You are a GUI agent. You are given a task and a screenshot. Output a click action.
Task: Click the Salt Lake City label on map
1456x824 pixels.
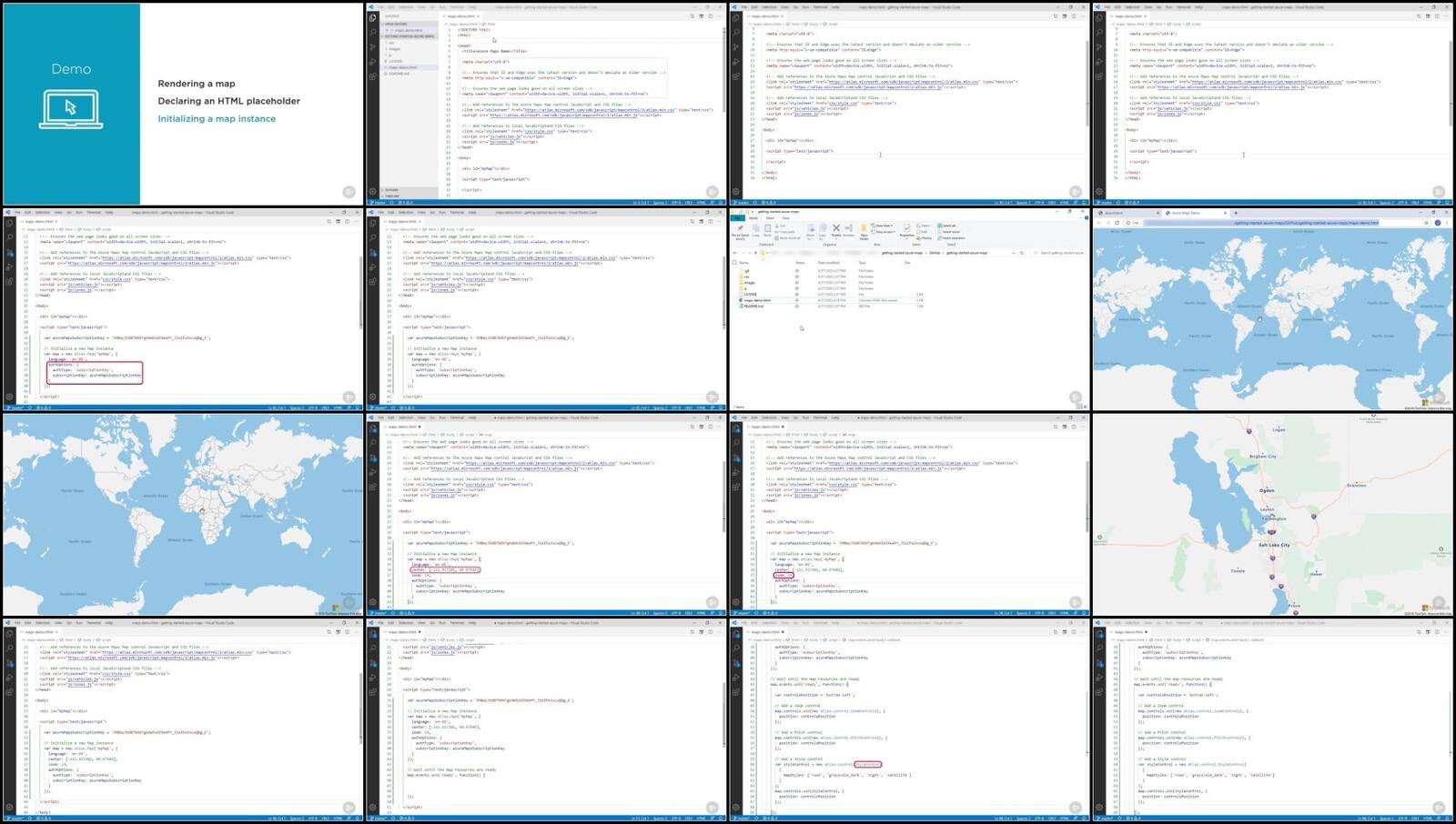click(1274, 545)
